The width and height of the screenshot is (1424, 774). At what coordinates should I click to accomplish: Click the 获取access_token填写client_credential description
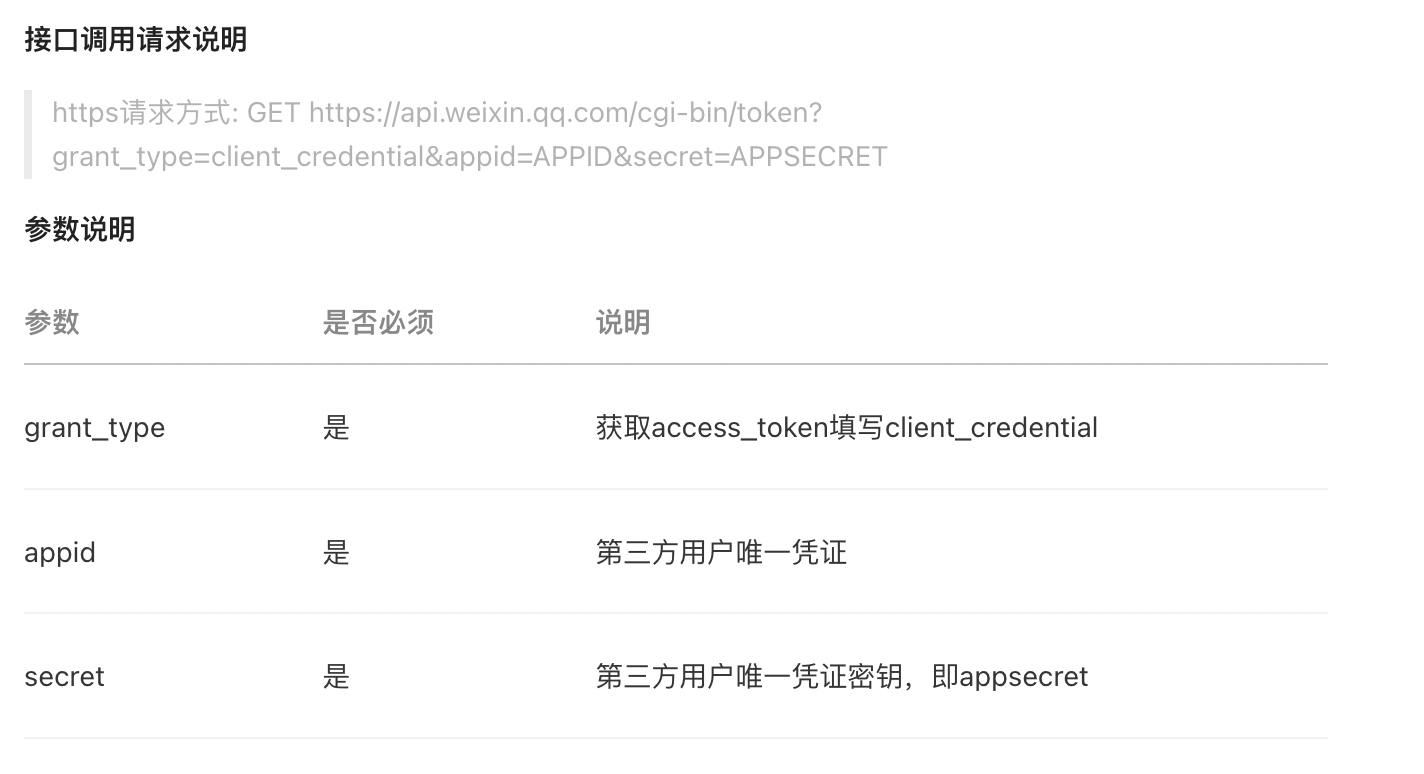point(847,428)
